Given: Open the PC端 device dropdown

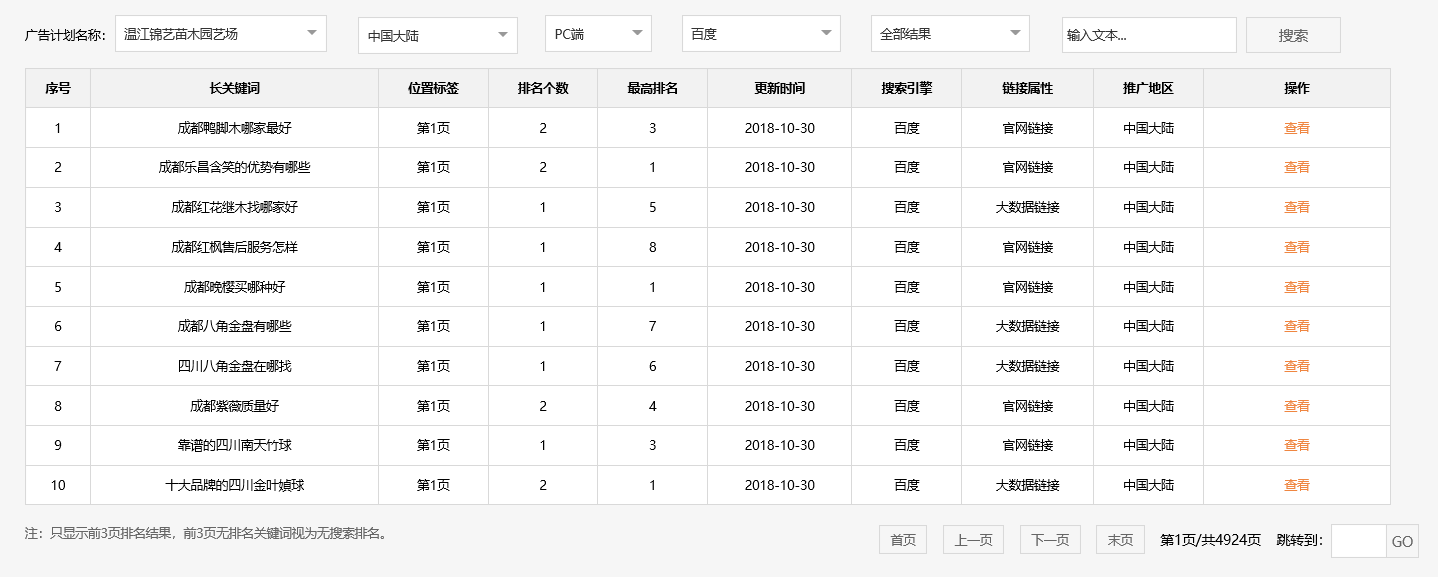Looking at the screenshot, I should (x=597, y=33).
